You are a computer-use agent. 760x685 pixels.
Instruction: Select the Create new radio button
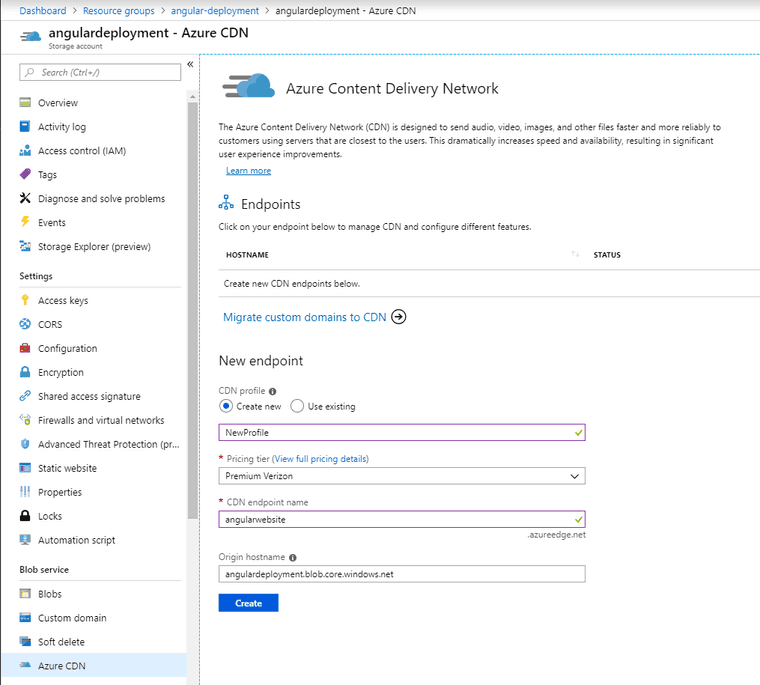tap(226, 407)
